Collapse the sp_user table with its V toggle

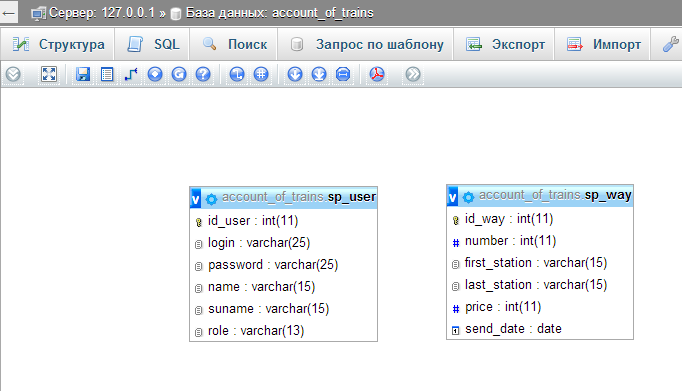[x=195, y=199]
